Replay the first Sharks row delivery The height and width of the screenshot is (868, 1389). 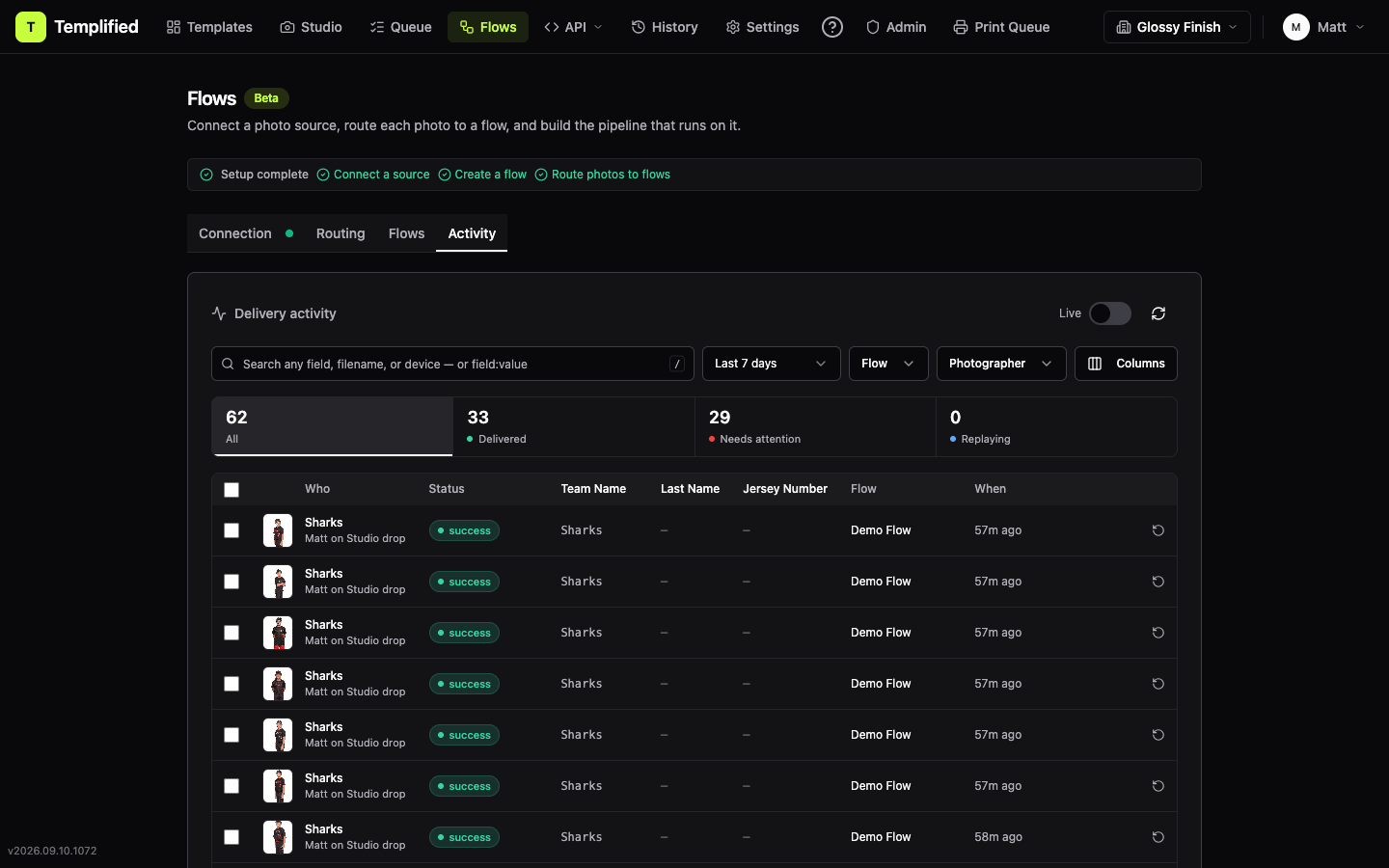(x=1158, y=530)
